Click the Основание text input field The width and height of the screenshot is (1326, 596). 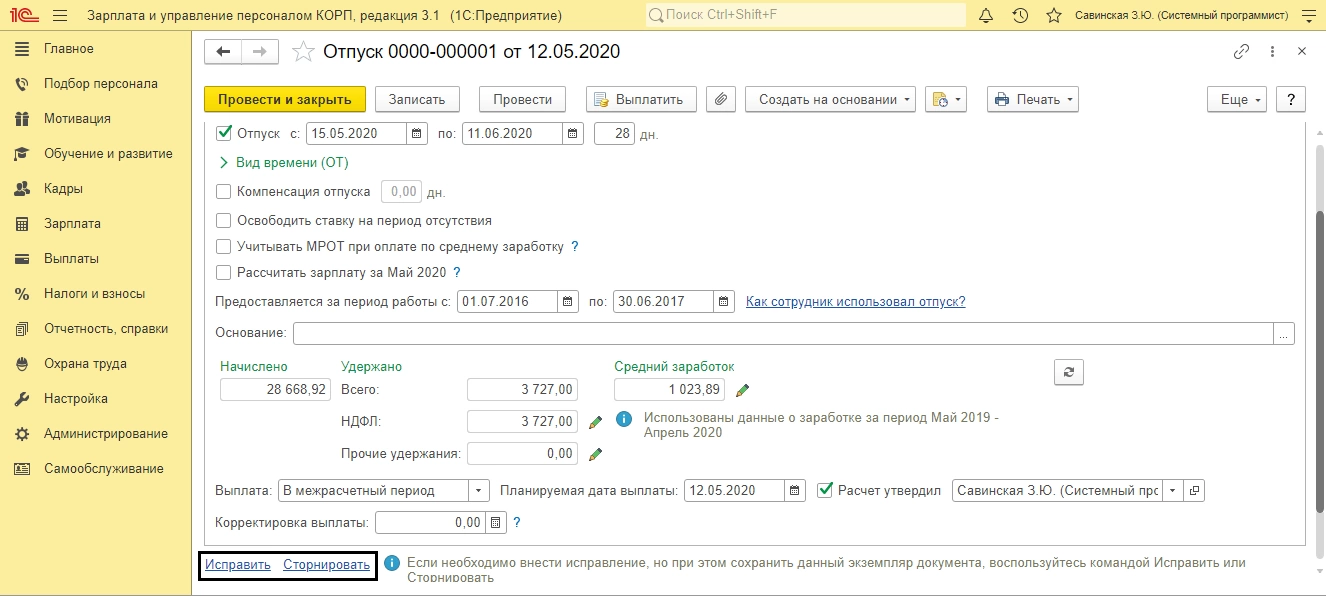783,333
